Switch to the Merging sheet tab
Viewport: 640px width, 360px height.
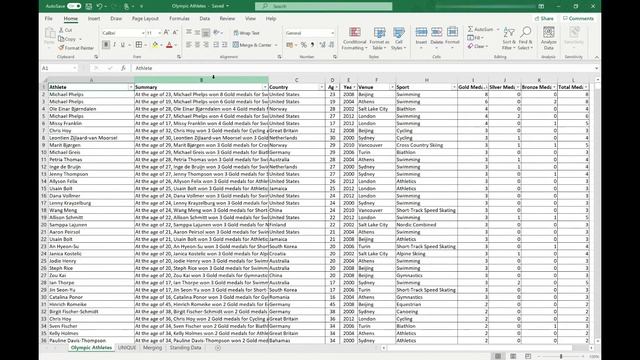(152, 348)
